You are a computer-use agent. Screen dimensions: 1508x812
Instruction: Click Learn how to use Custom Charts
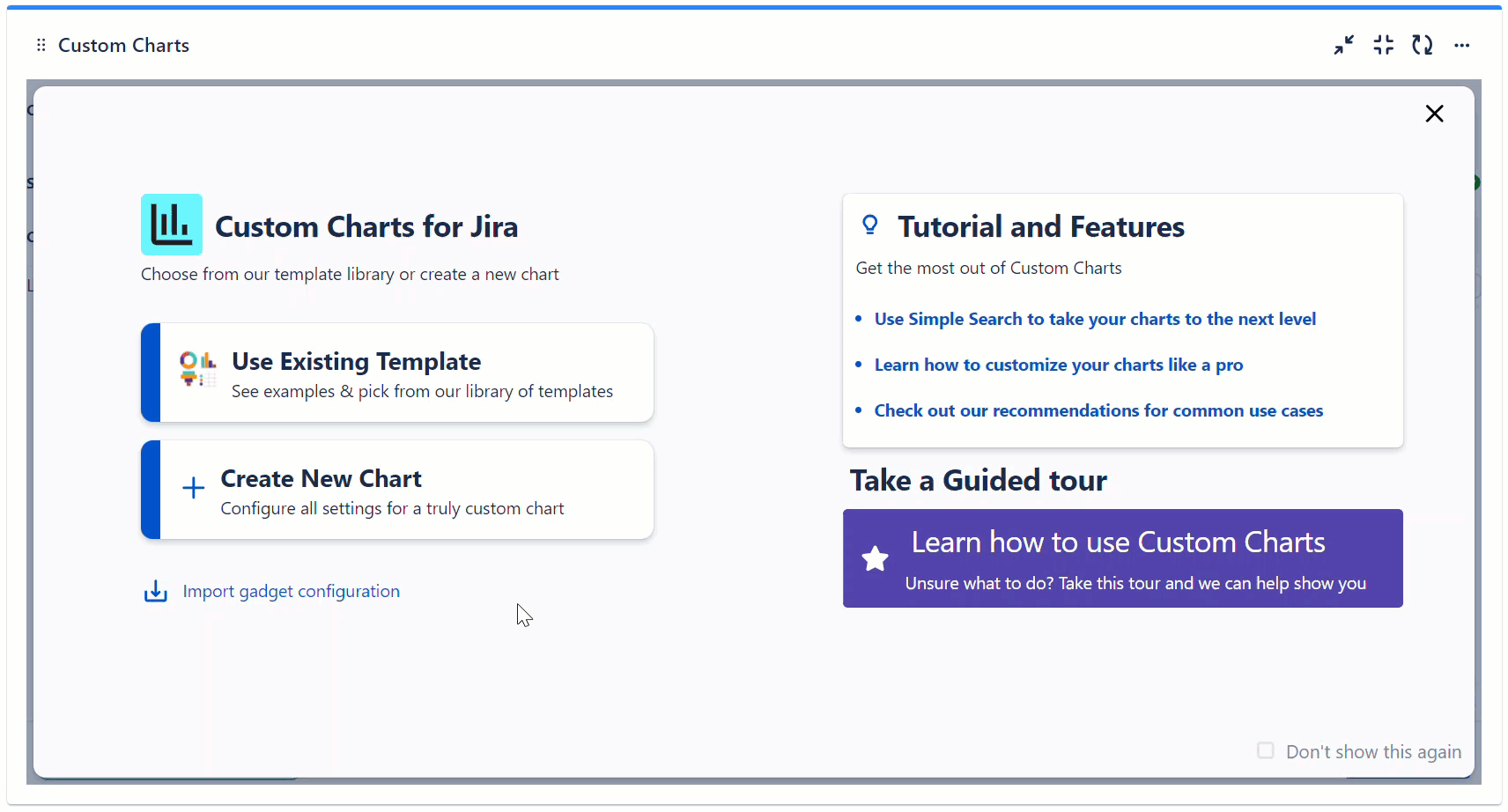pos(1121,558)
